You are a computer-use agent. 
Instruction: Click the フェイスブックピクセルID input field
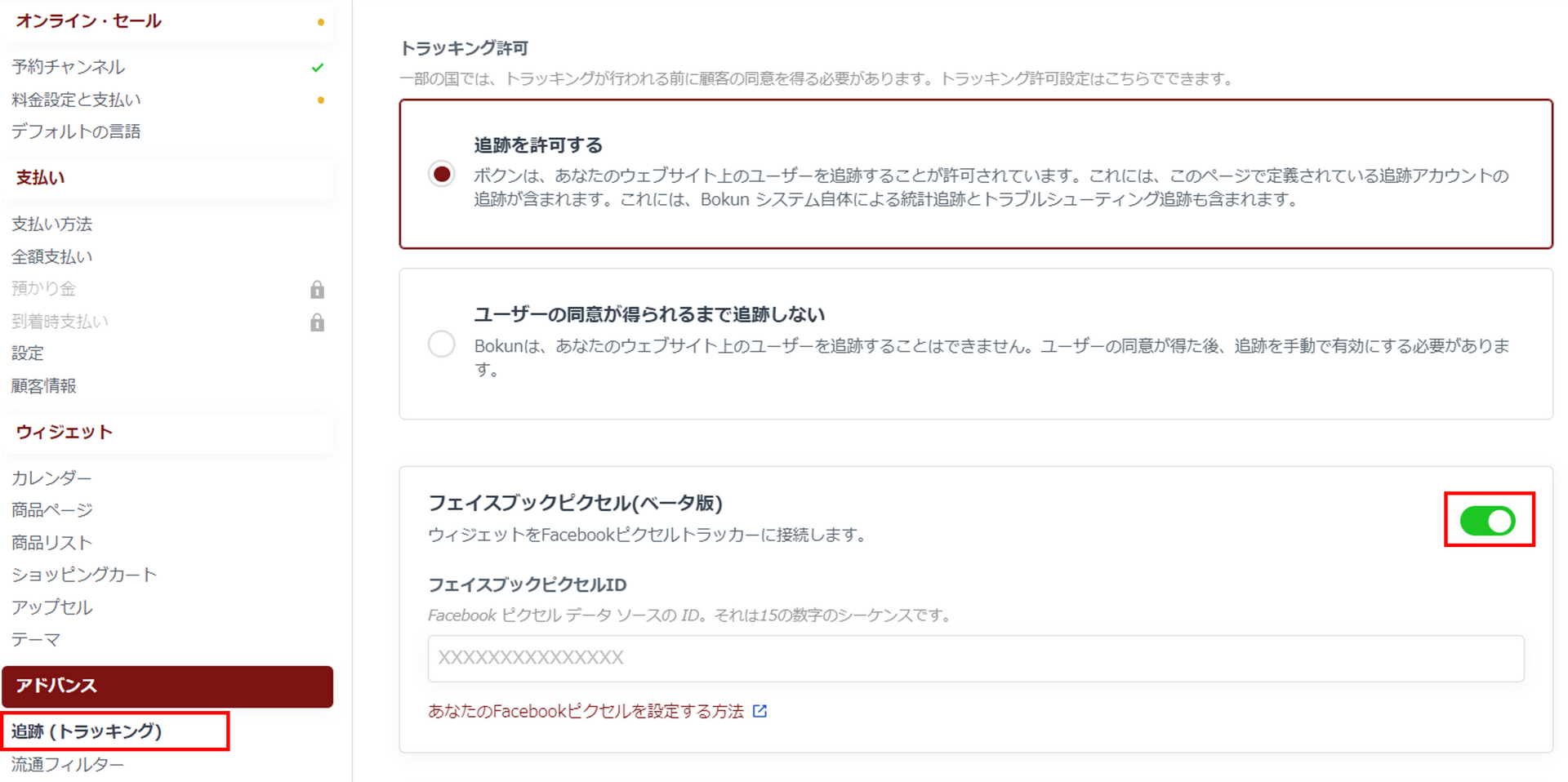tap(975, 658)
